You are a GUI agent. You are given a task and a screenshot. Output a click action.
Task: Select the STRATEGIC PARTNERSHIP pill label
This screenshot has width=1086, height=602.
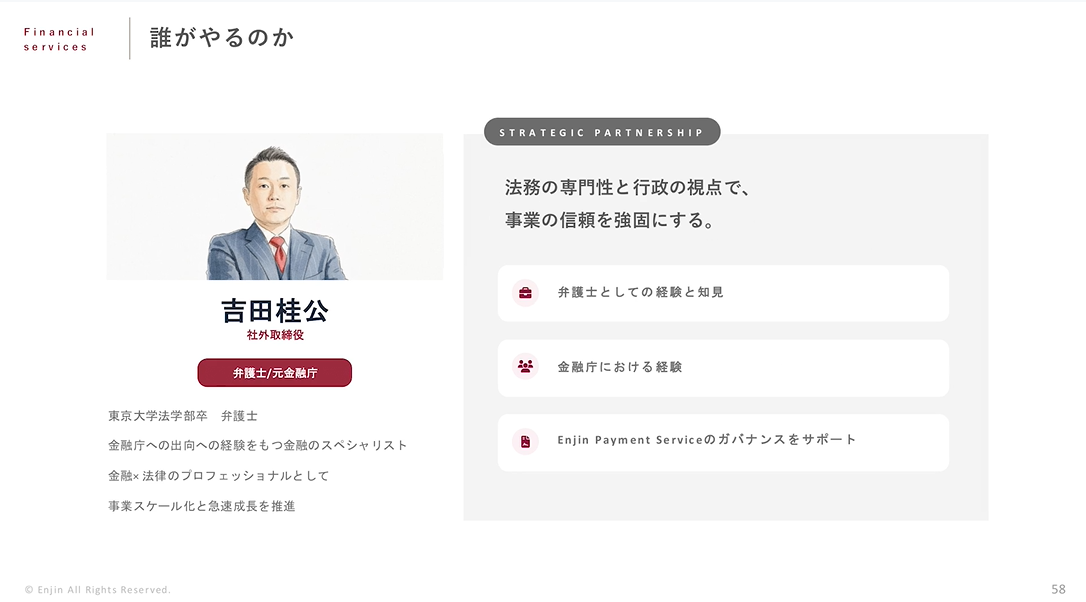click(602, 132)
